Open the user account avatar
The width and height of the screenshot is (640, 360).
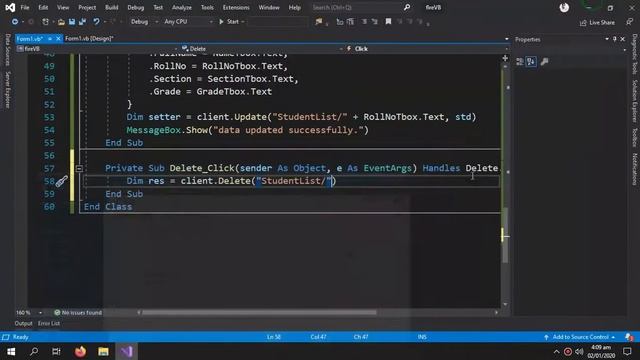564,7
